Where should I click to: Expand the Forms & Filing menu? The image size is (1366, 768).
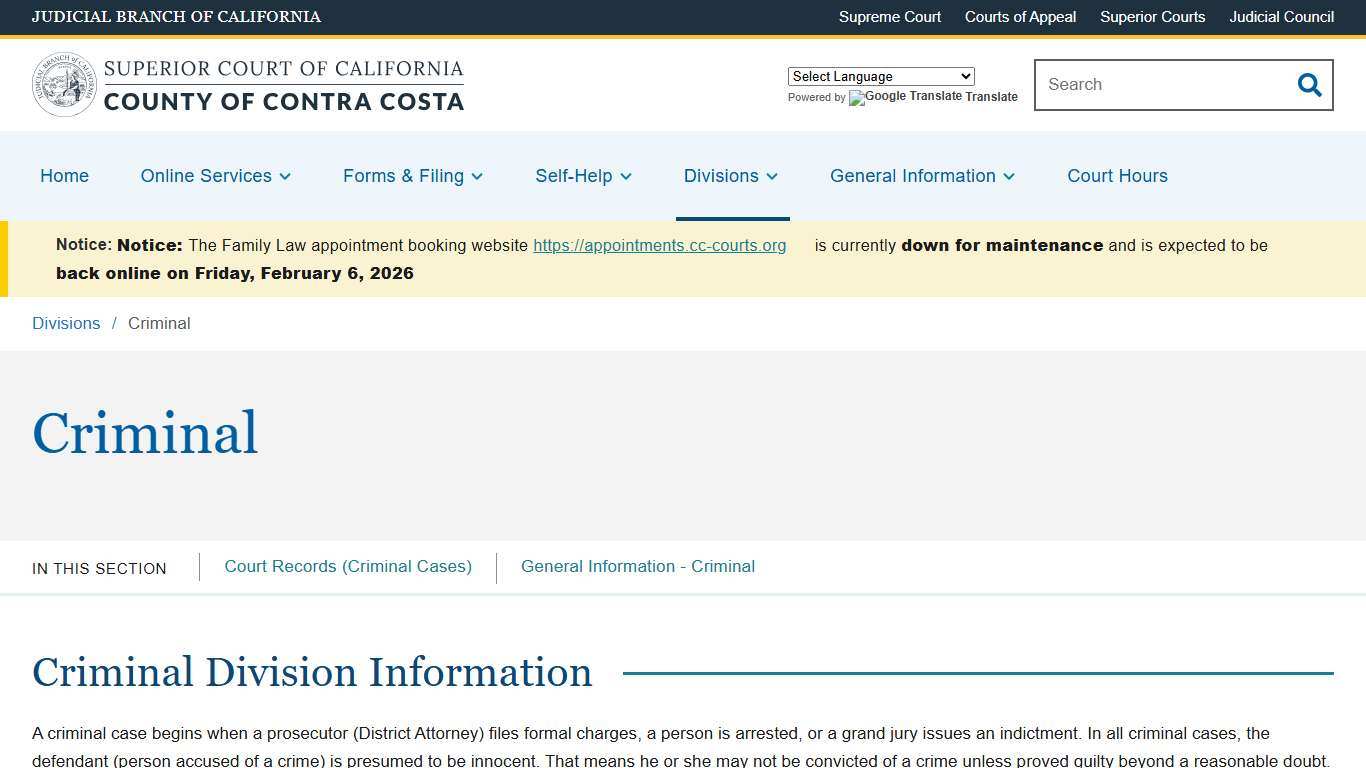[412, 176]
